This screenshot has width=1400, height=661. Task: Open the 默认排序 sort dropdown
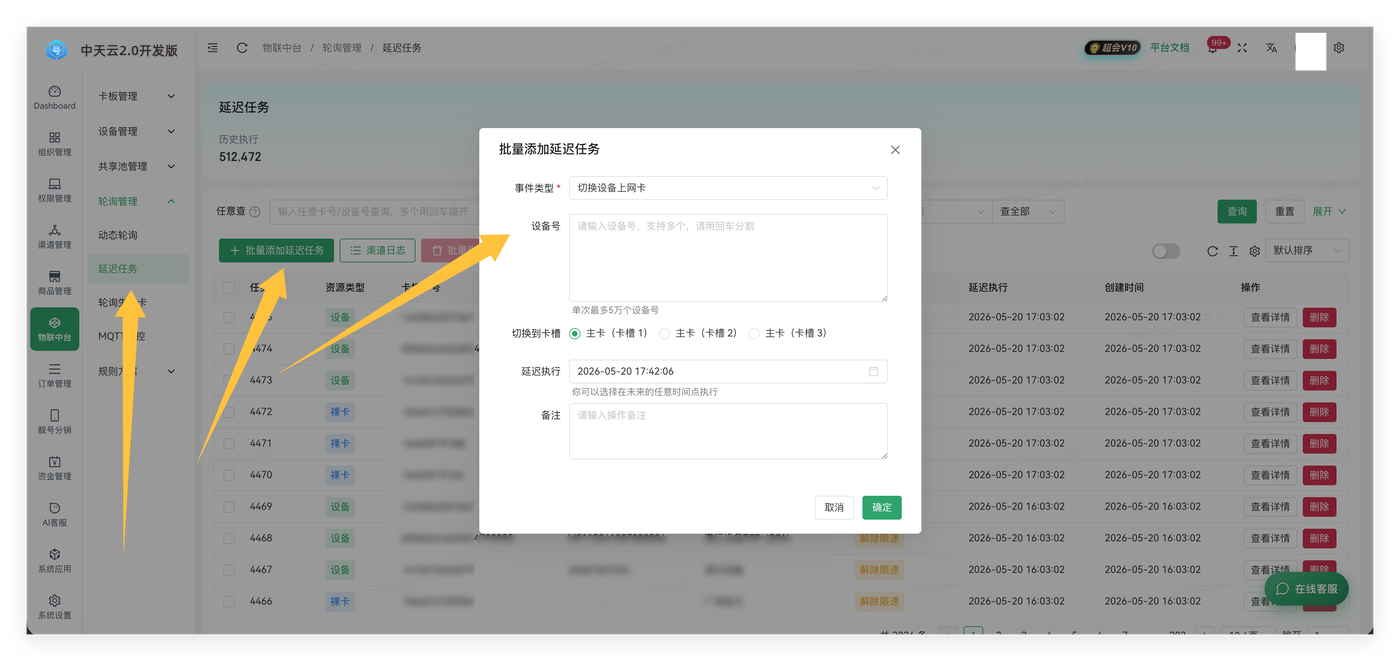[1307, 251]
